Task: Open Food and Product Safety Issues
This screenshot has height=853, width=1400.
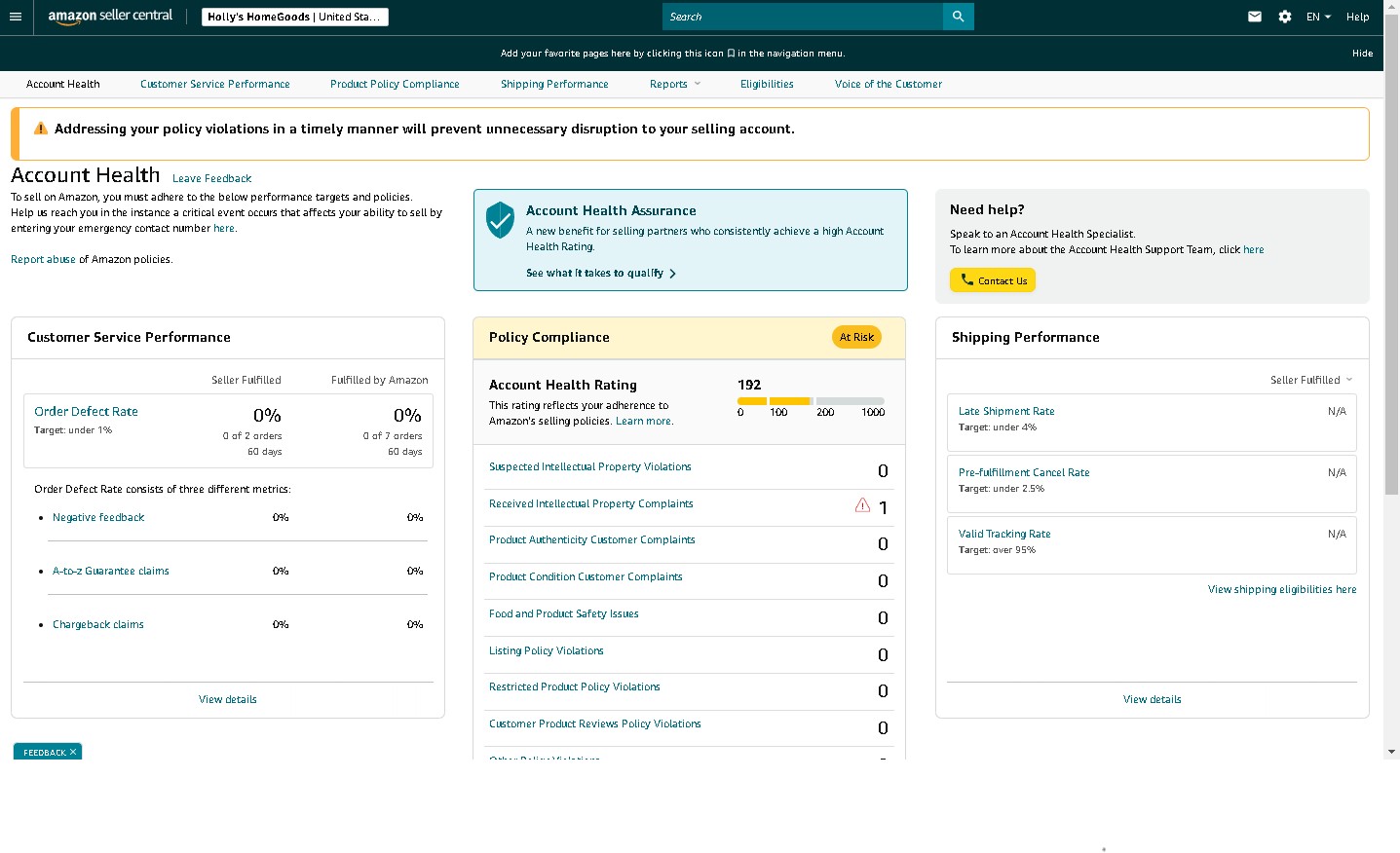Action: 564,614
